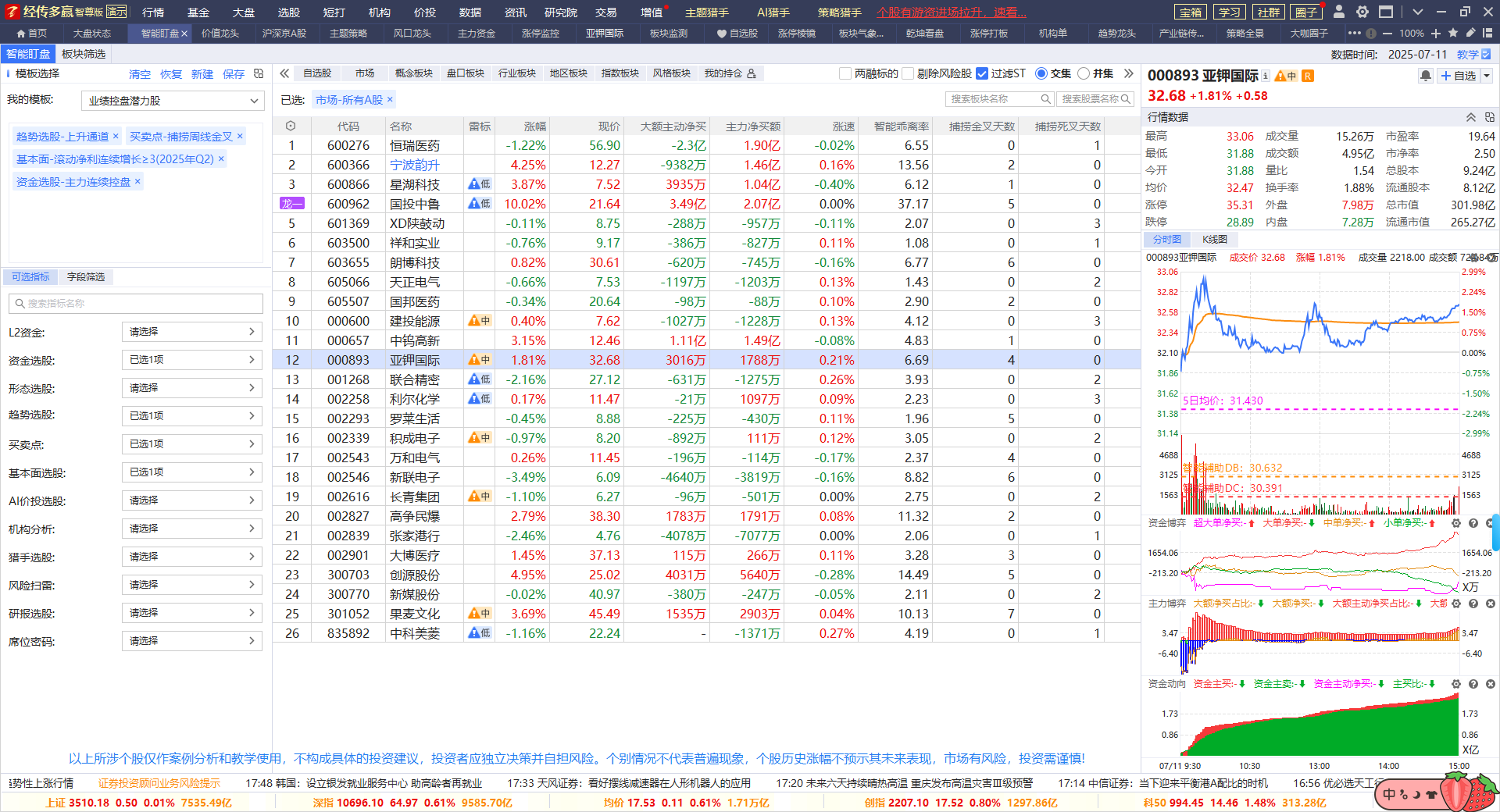
Task: Toggle the 教学 checkbox
Action: click(1486, 54)
